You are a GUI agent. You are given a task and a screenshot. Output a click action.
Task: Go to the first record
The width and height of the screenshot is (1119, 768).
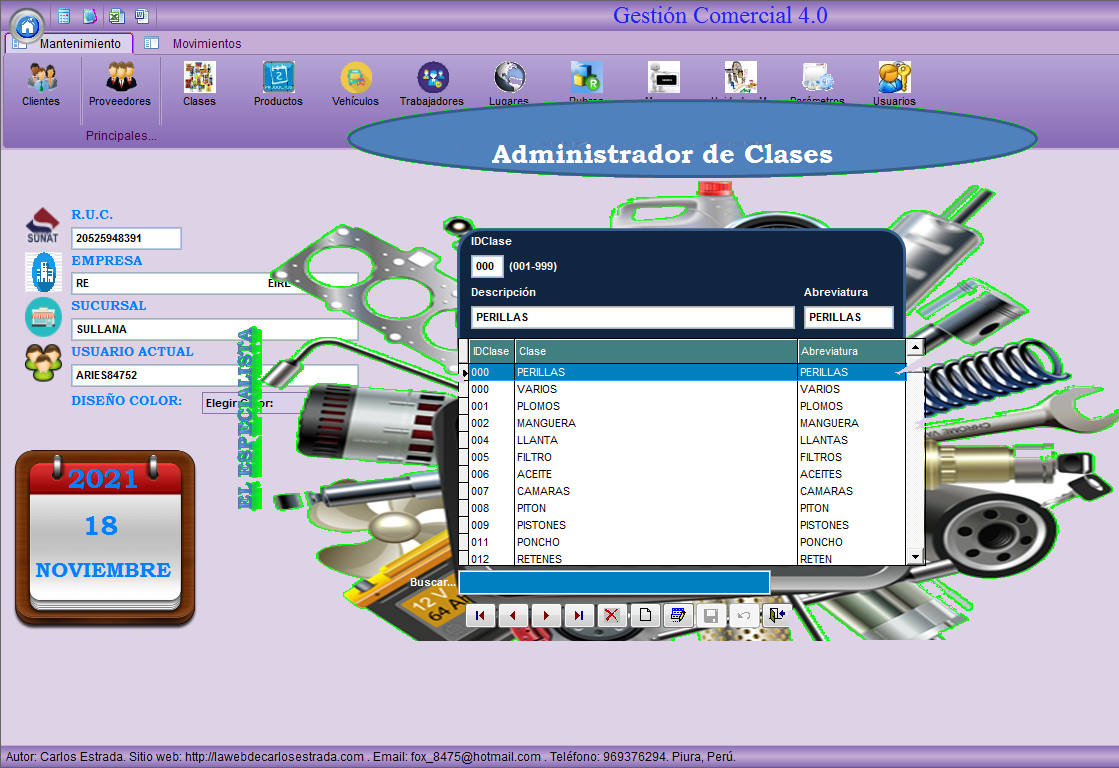pyautogui.click(x=480, y=616)
